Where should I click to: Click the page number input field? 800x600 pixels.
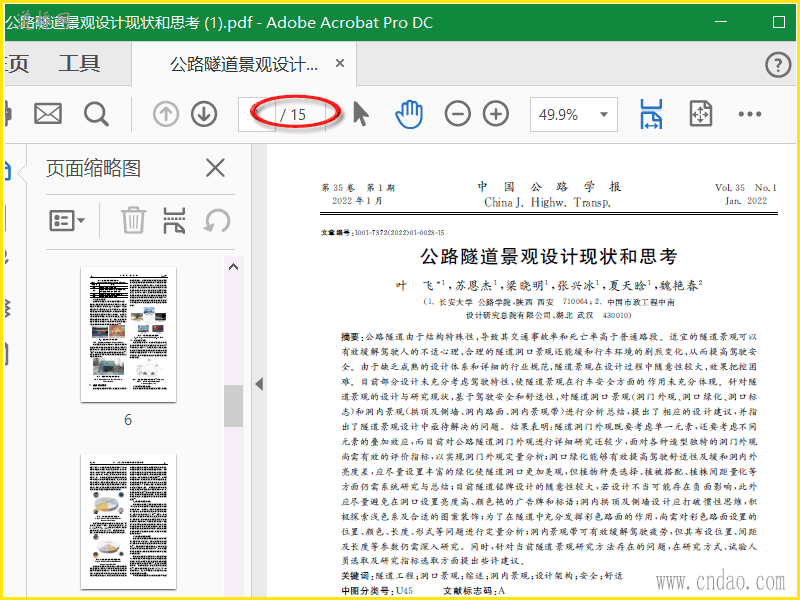point(257,114)
